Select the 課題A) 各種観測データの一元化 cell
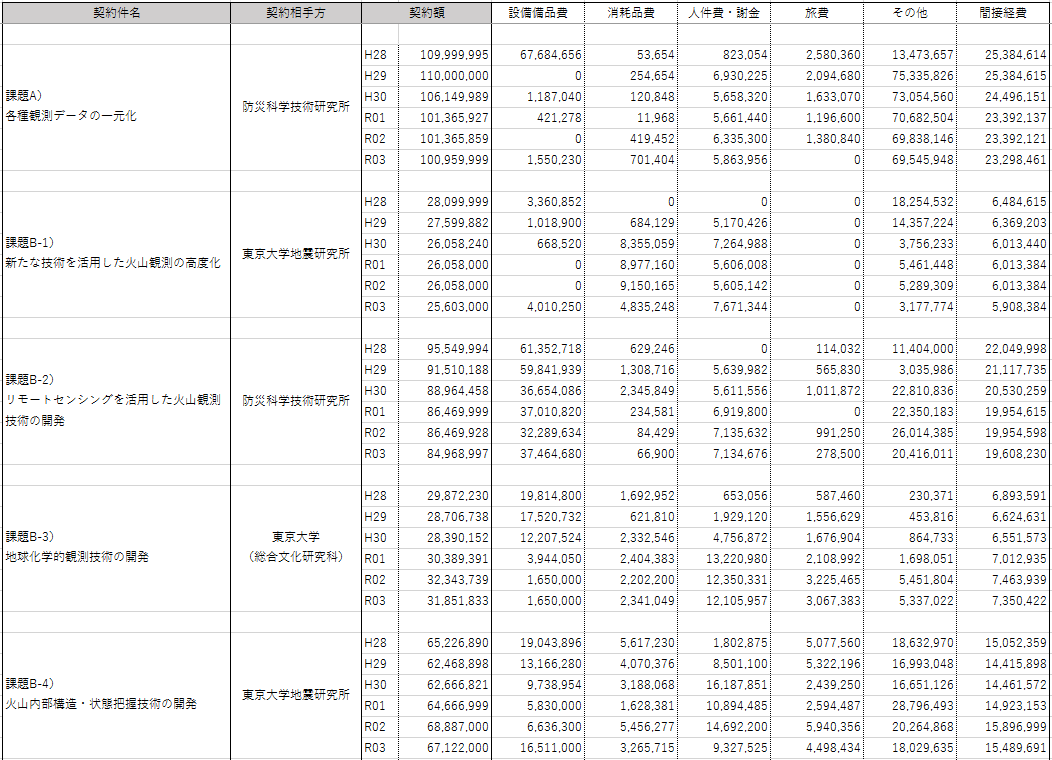The image size is (1052, 760). pyautogui.click(x=116, y=107)
